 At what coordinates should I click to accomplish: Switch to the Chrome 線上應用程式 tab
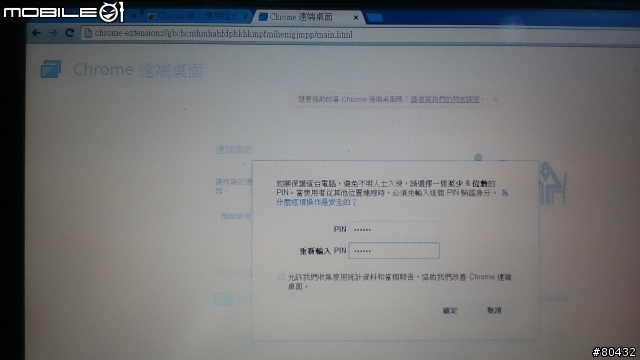[197, 16]
